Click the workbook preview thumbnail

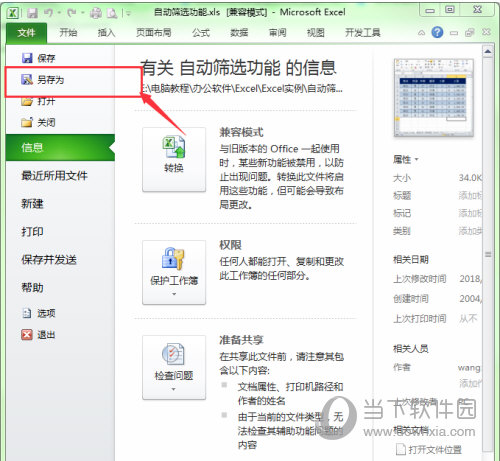[x=434, y=98]
